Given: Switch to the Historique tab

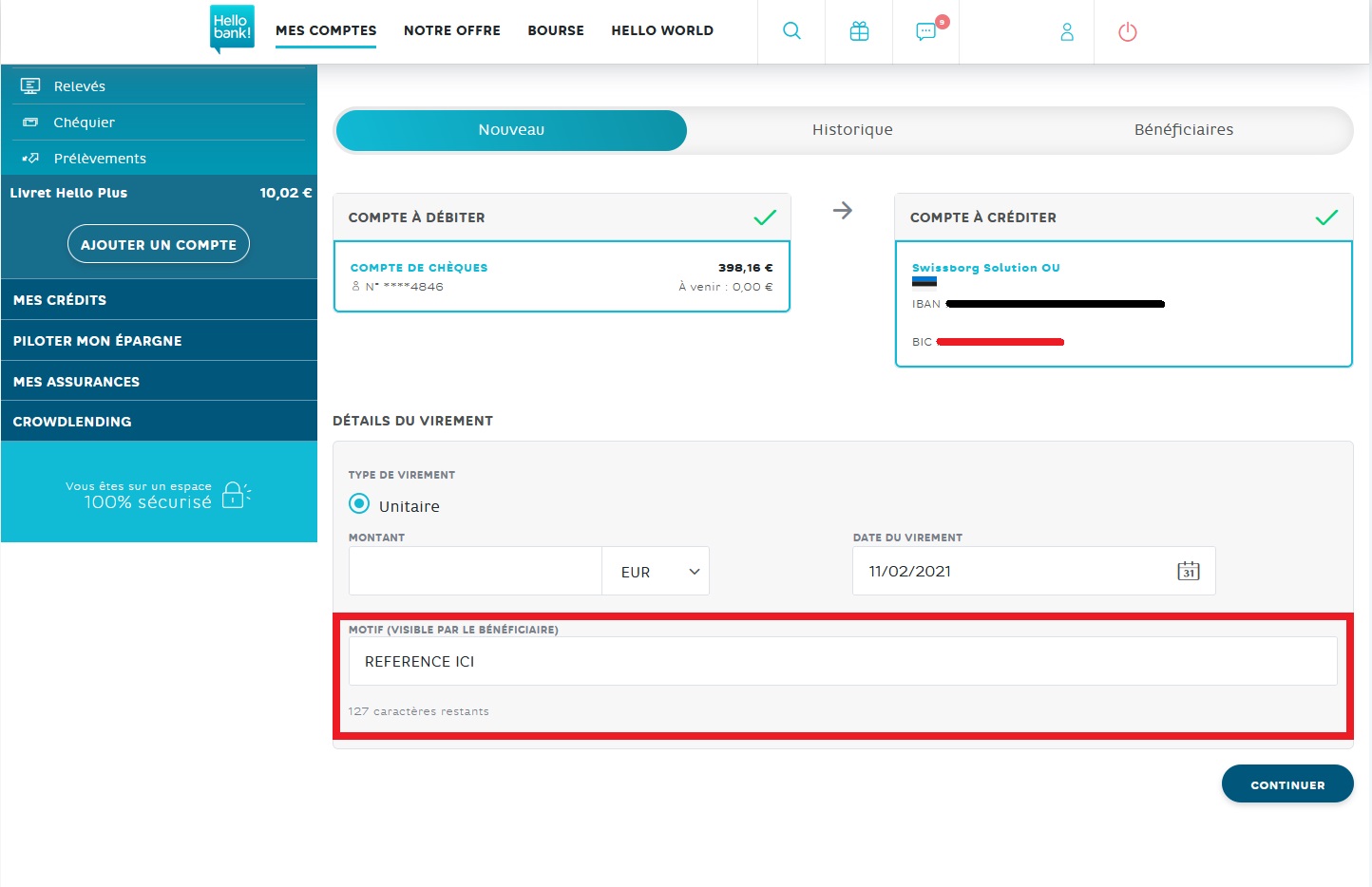Looking at the screenshot, I should (852, 130).
